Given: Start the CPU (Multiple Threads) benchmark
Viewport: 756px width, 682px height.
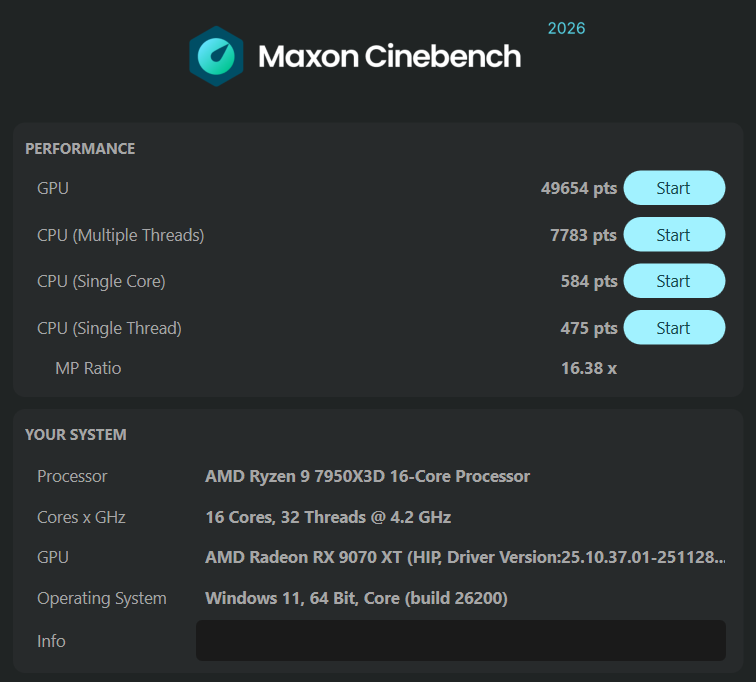Looking at the screenshot, I should tap(674, 235).
